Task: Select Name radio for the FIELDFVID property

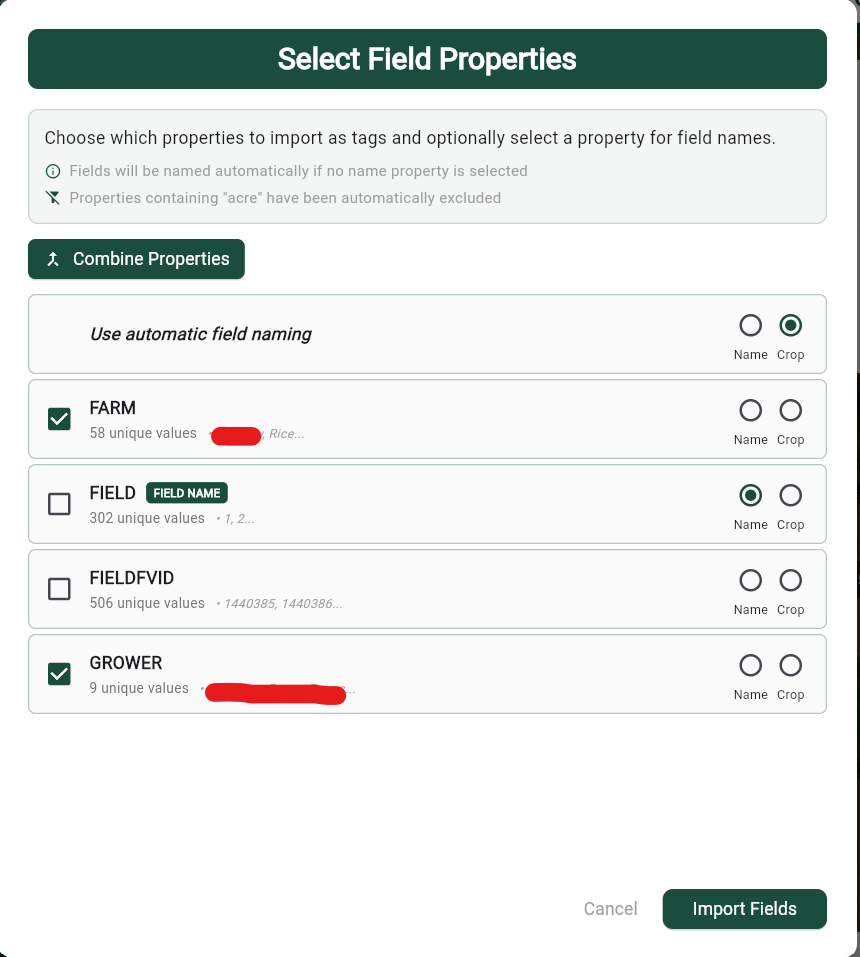Action: pos(750,580)
